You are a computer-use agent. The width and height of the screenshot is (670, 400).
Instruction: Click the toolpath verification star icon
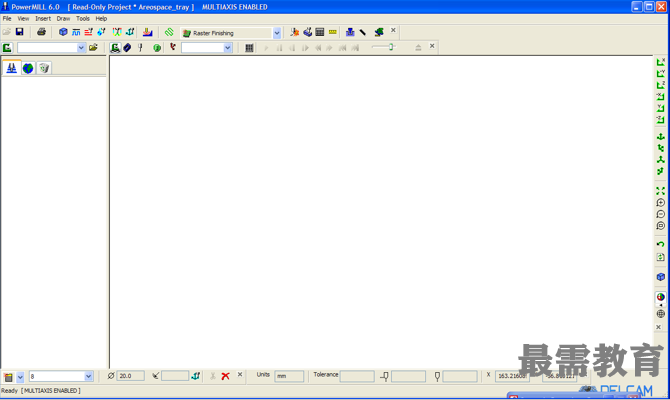tap(294, 32)
